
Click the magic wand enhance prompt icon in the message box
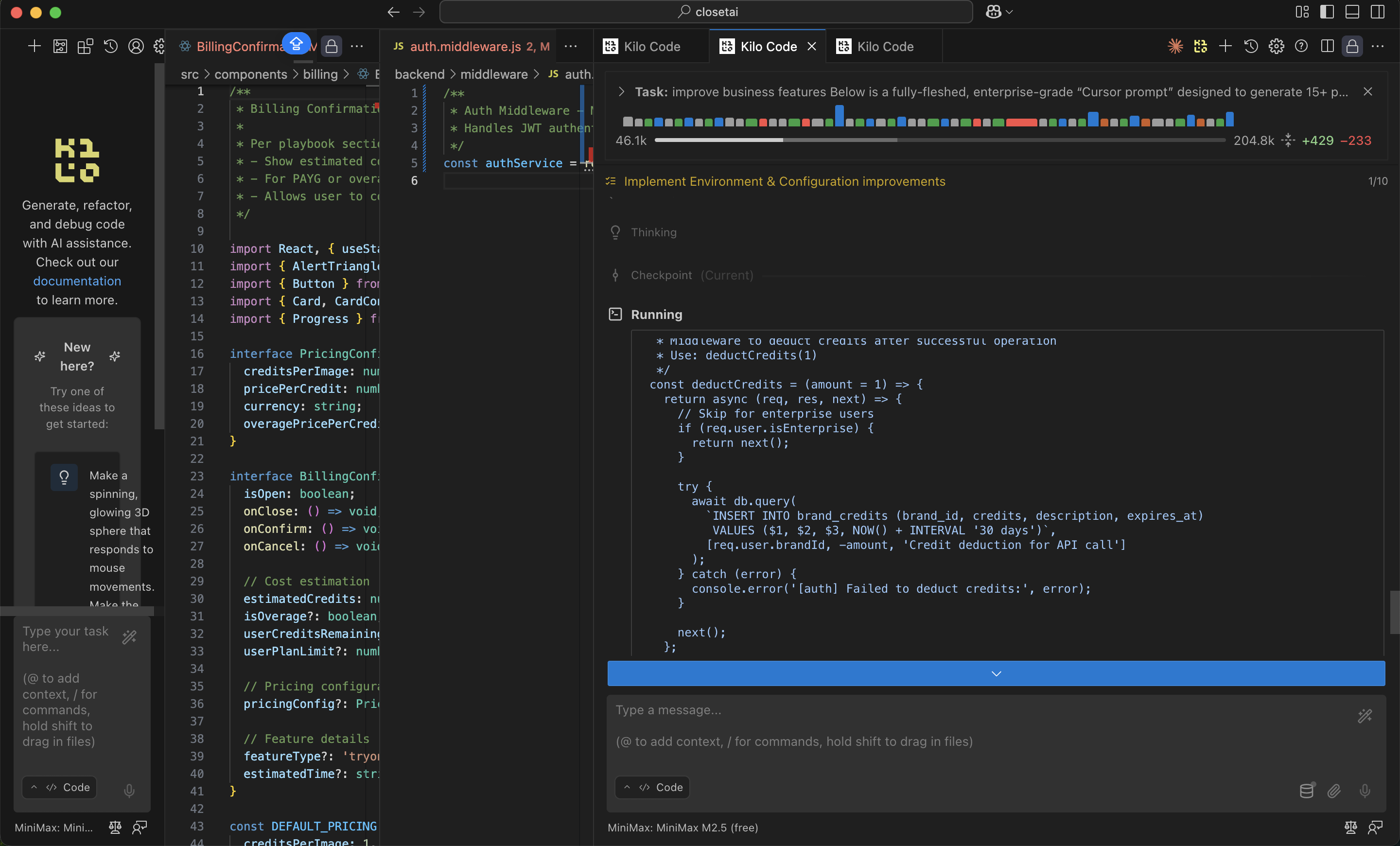tap(1365, 716)
